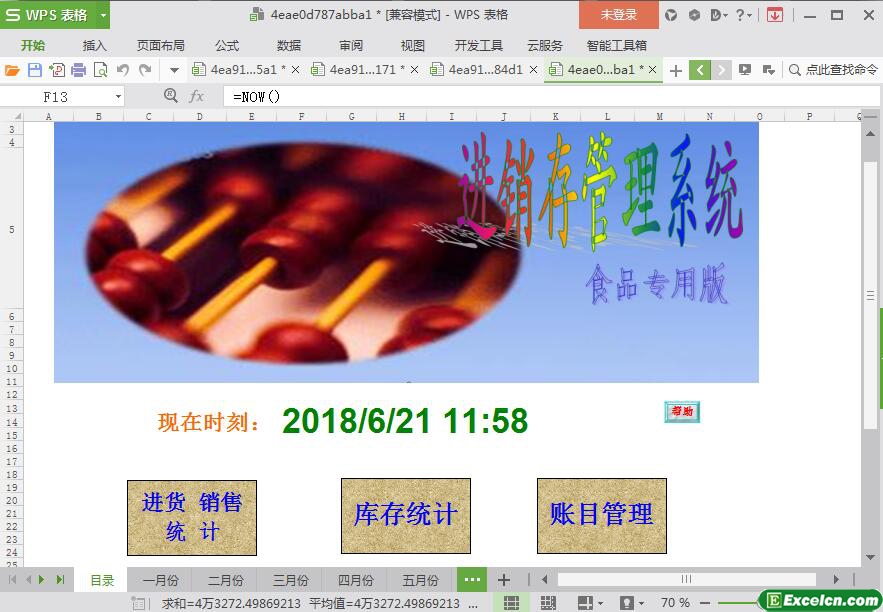Click the 账目管理 button
Screen dimensions: 883x612
click(x=602, y=516)
